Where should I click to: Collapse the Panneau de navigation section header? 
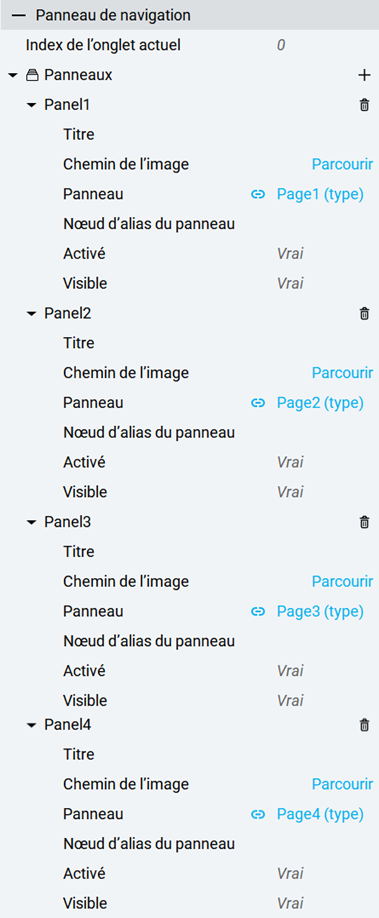click(x=23, y=15)
